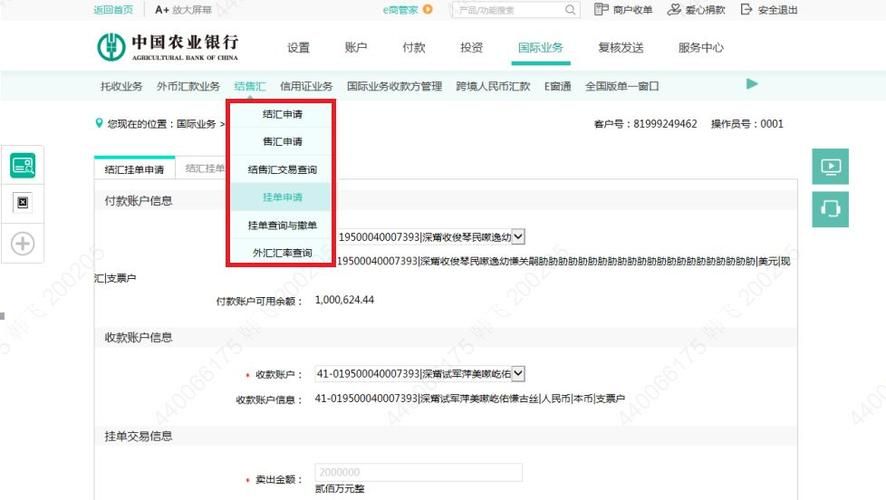Select 跨境人民币汇款 submenu
886x500 pixels.
493,86
